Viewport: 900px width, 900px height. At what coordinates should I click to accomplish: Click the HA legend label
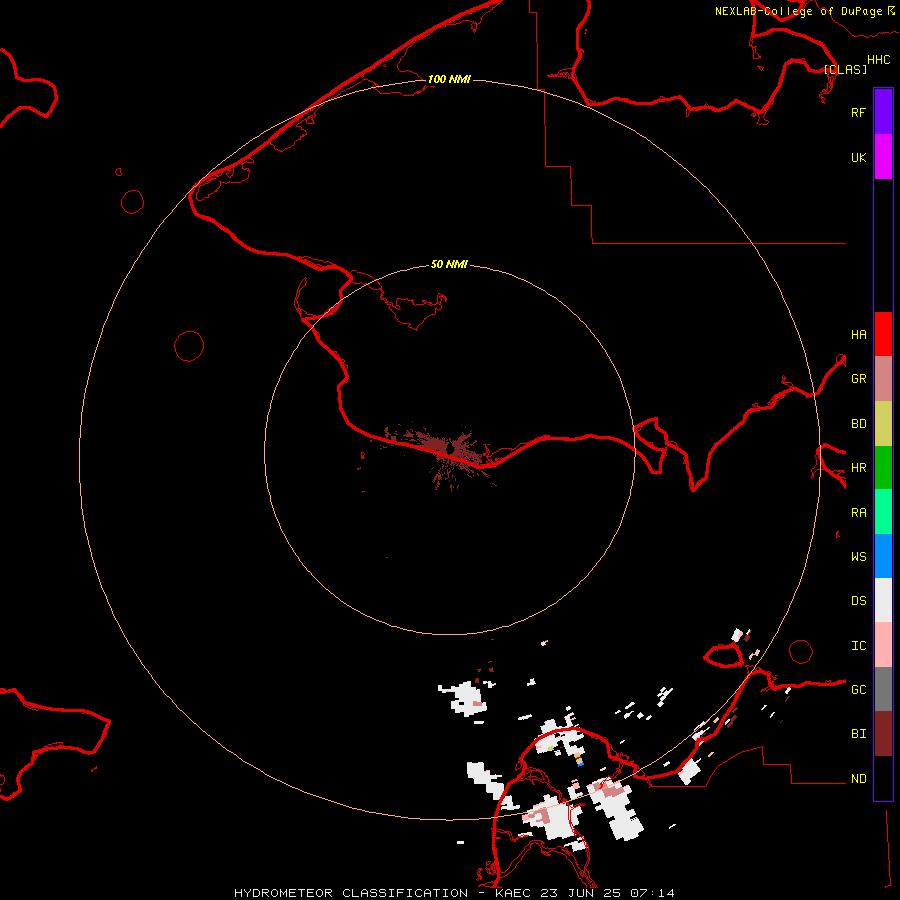858,335
